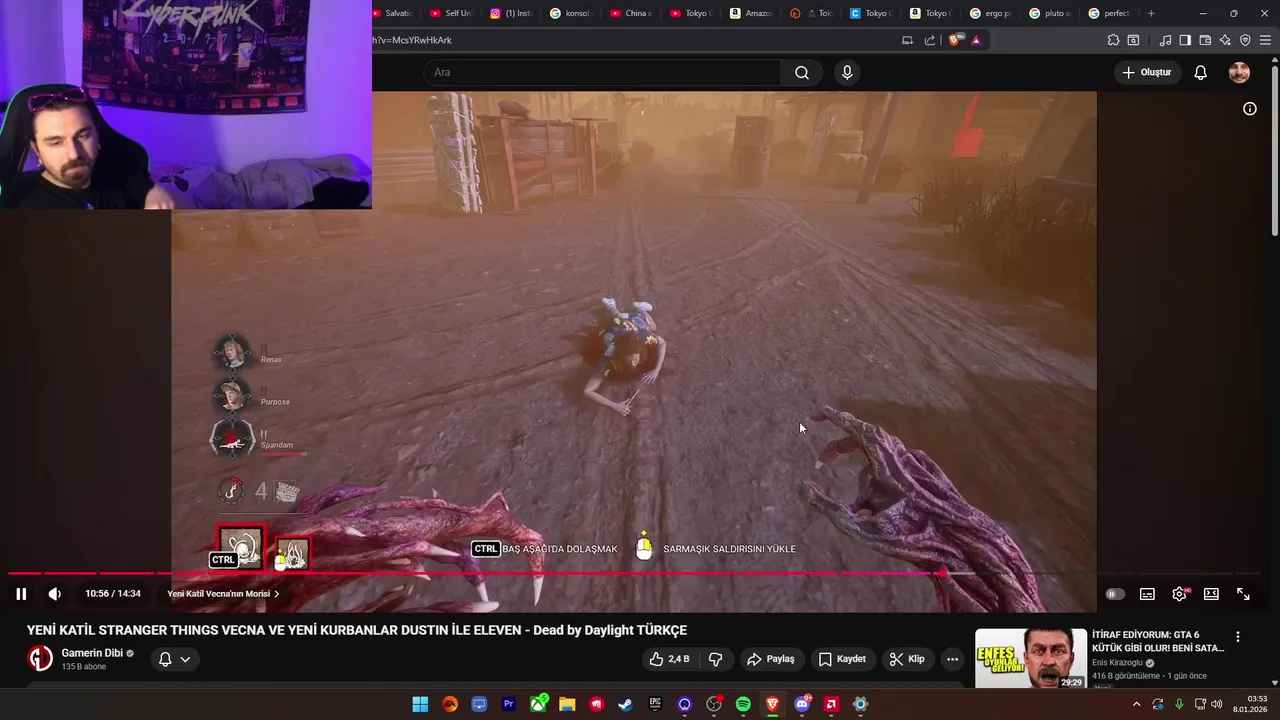This screenshot has height=720, width=1280.
Task: Switch to the Salvatic browser tab
Action: pos(392,13)
